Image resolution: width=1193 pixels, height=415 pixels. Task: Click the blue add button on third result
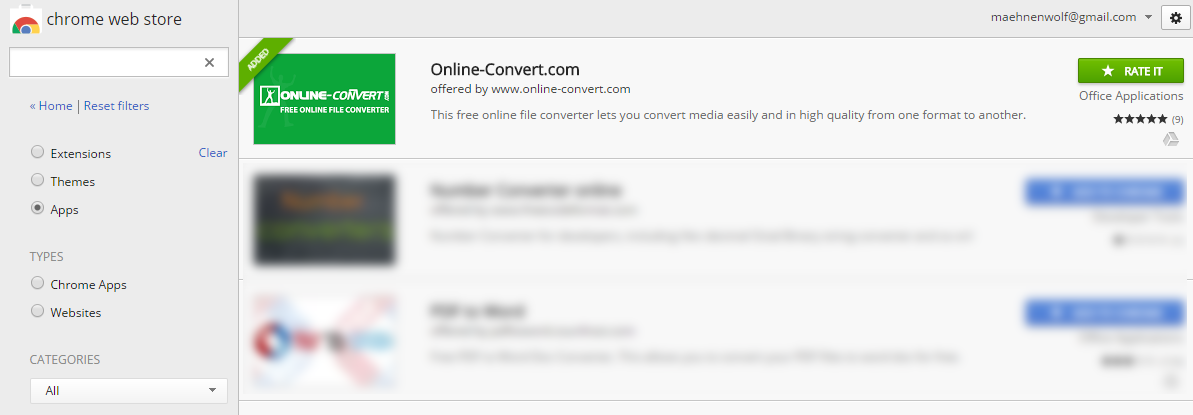tap(1105, 313)
